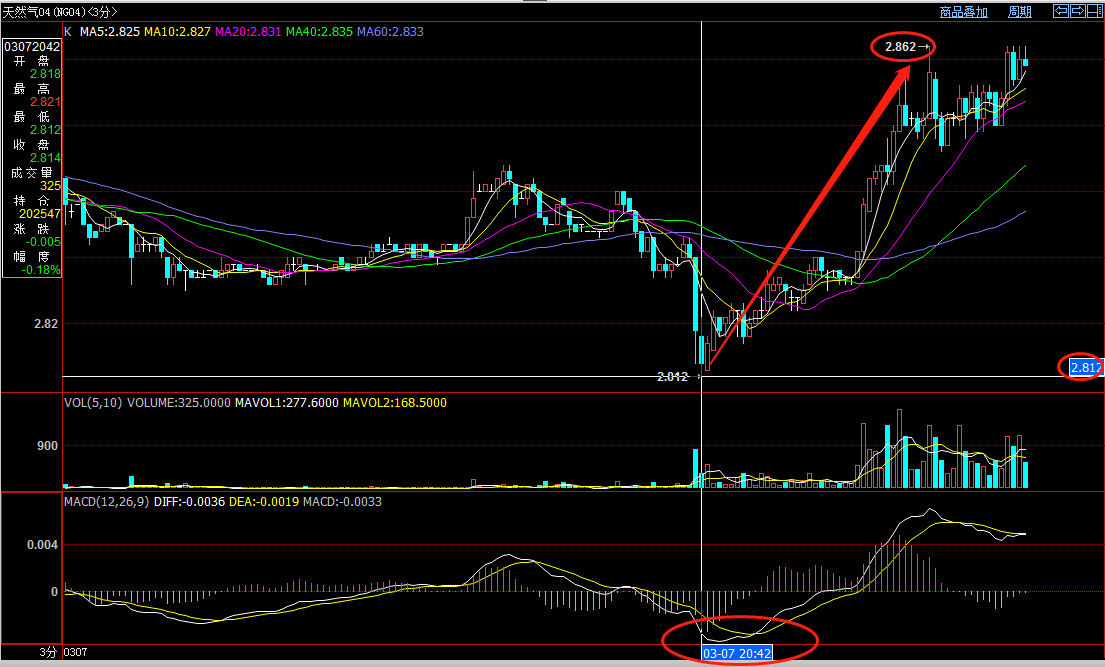Click the MAVOL2 yellow volume label

click(394, 403)
